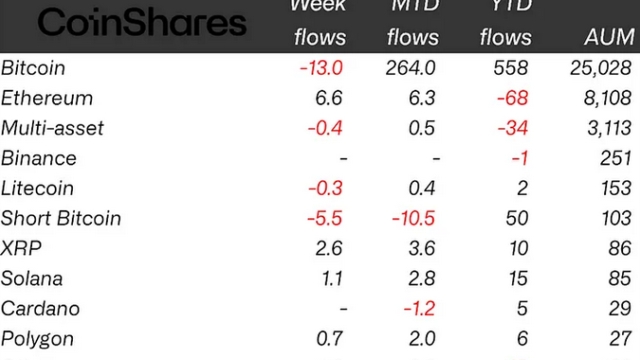
Task: Click the Solana row label
Action: click(x=32, y=278)
